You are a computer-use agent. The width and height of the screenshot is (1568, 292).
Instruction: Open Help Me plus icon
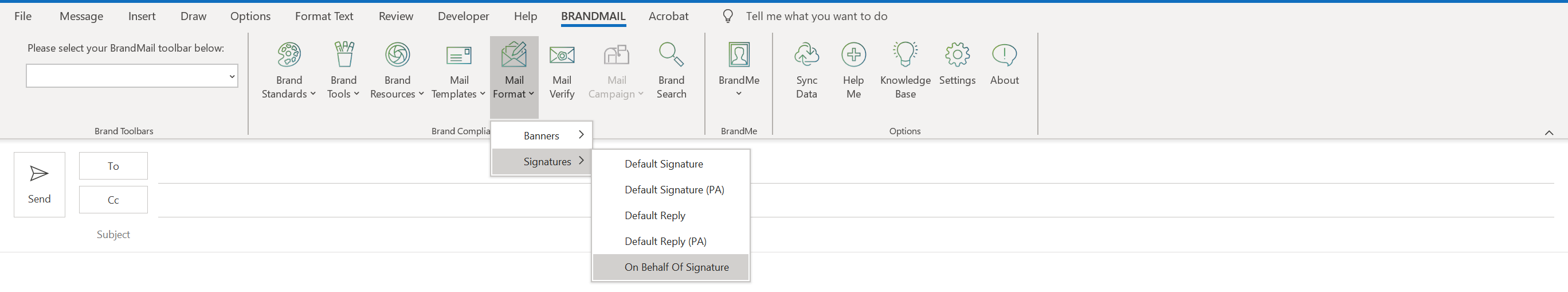(853, 55)
